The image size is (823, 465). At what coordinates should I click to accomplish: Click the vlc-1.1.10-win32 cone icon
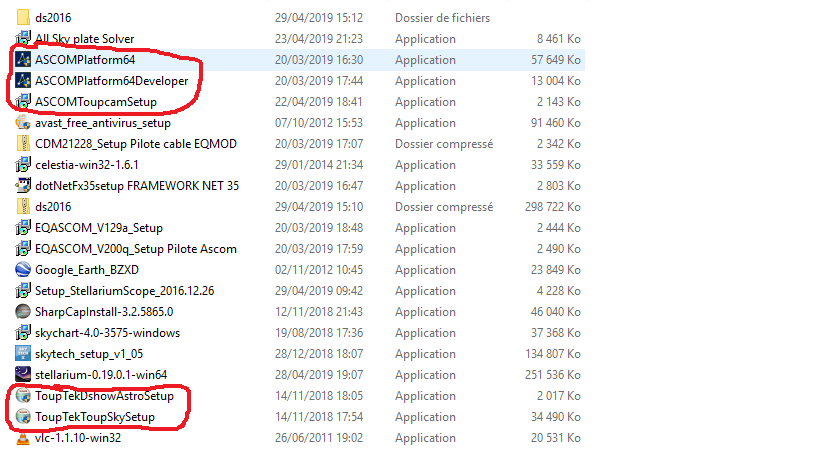[24, 437]
